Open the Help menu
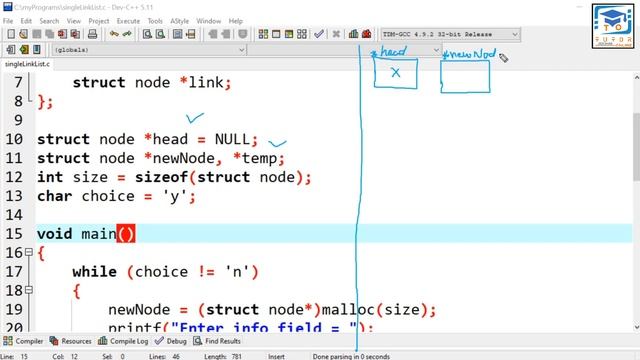Viewport: 640px width, 360px height. pyautogui.click(x=236, y=21)
